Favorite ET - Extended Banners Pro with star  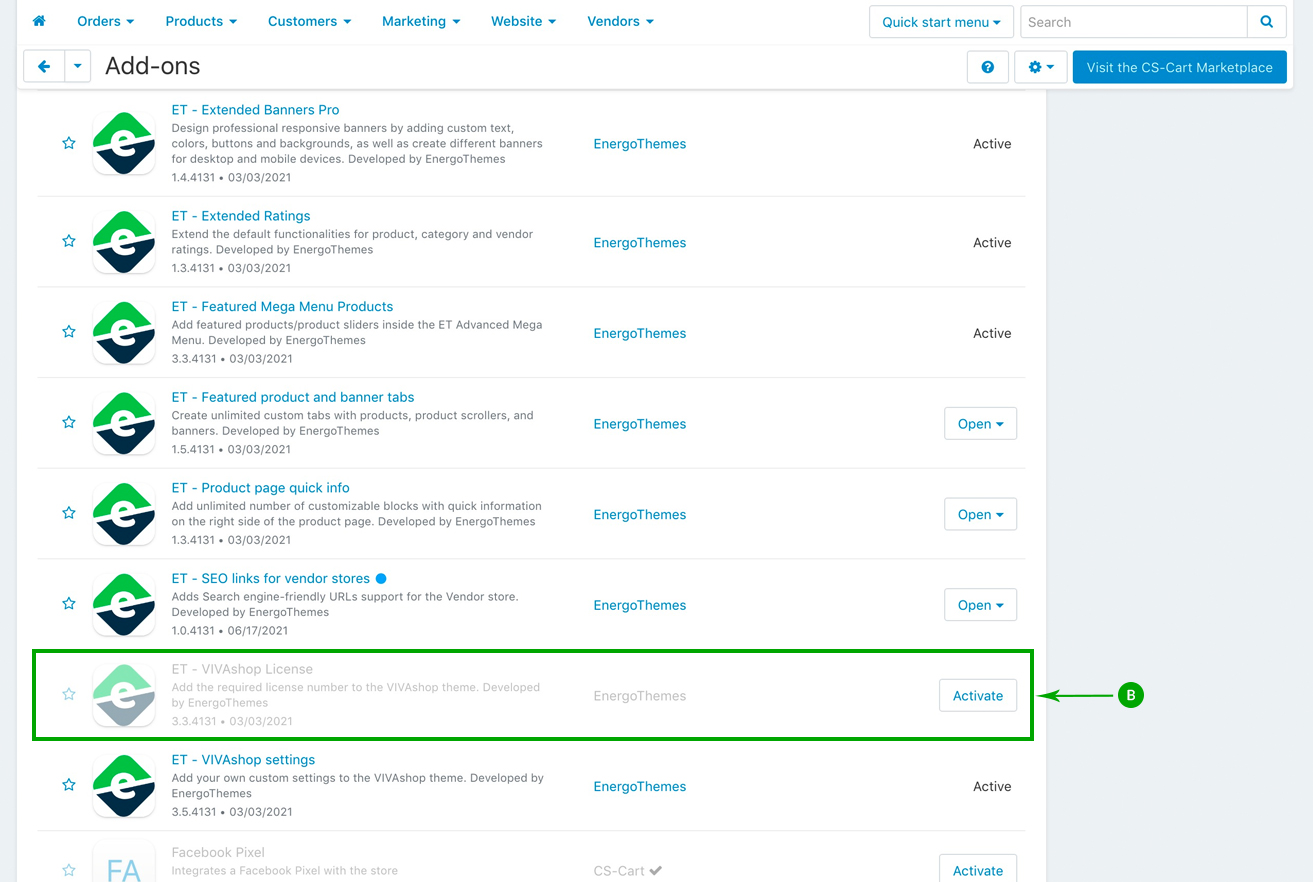coord(69,144)
